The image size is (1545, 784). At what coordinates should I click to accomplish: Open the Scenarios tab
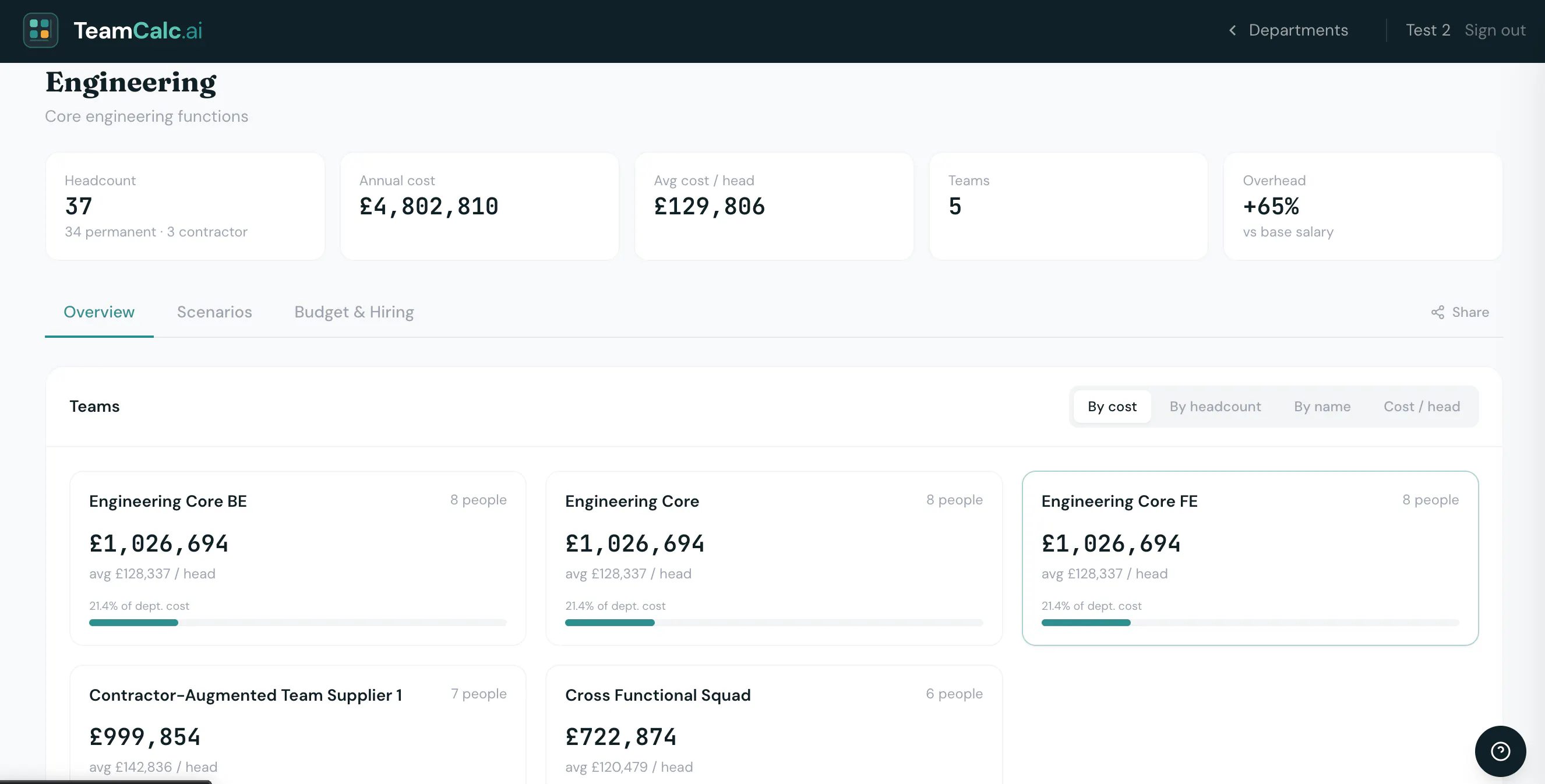(x=214, y=312)
